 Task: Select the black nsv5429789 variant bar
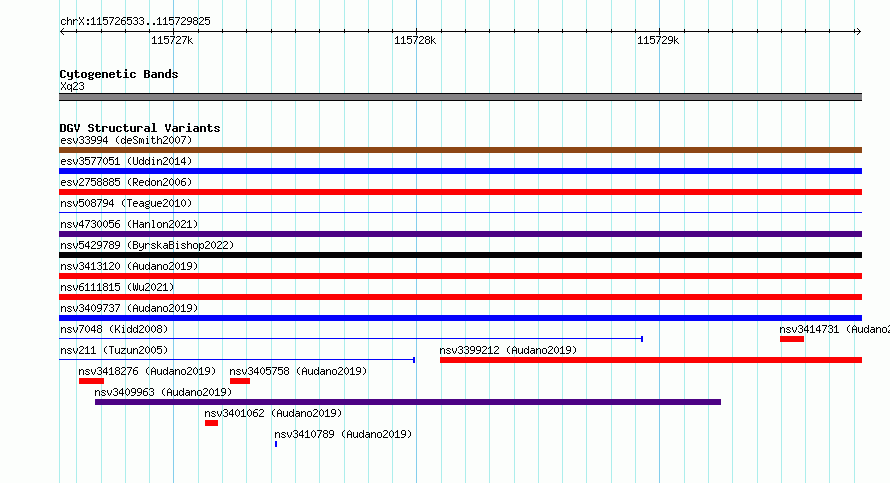pos(460,255)
